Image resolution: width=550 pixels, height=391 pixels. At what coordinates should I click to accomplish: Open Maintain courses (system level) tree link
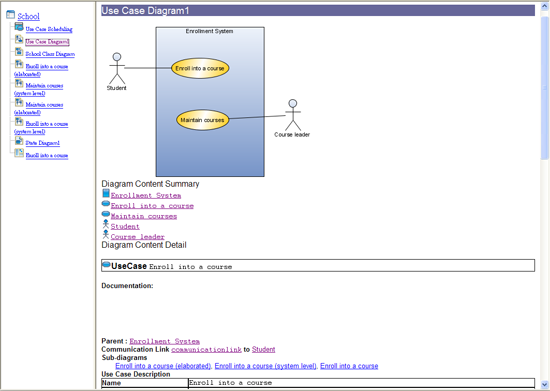[39, 89]
